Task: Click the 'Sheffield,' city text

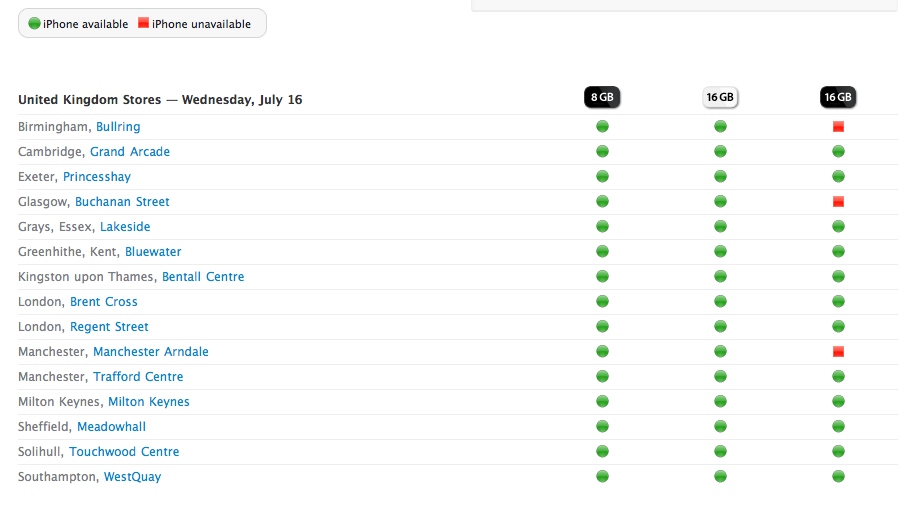Action: pos(45,427)
